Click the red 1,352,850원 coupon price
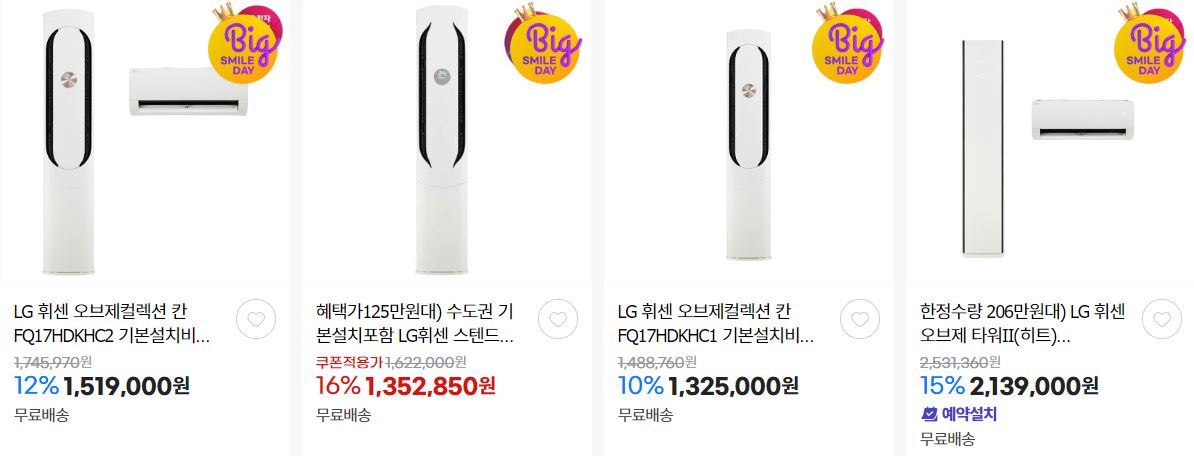The width and height of the screenshot is (1194, 456). (x=430, y=386)
